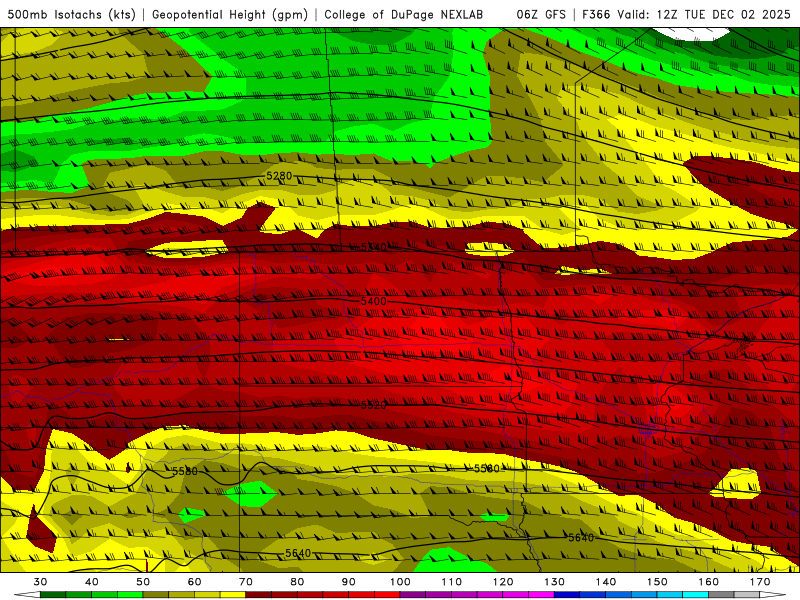Screen dimensions: 800x600
Task: Click the 'F366' forecast hour label
Action: [596, 14]
